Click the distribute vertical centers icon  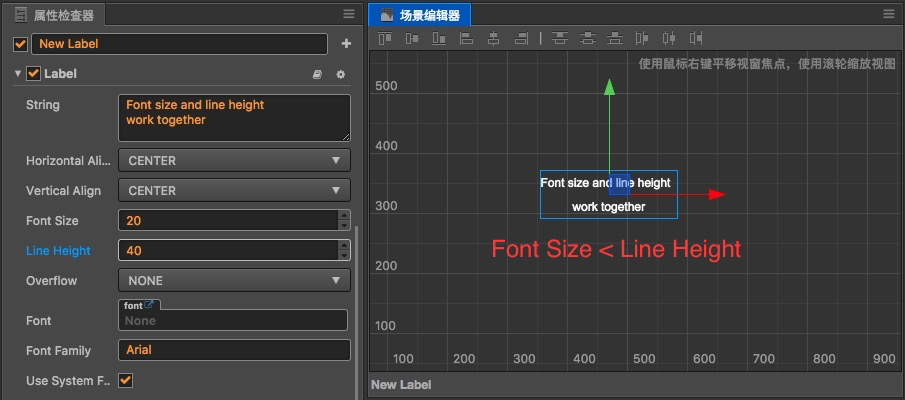click(x=588, y=39)
